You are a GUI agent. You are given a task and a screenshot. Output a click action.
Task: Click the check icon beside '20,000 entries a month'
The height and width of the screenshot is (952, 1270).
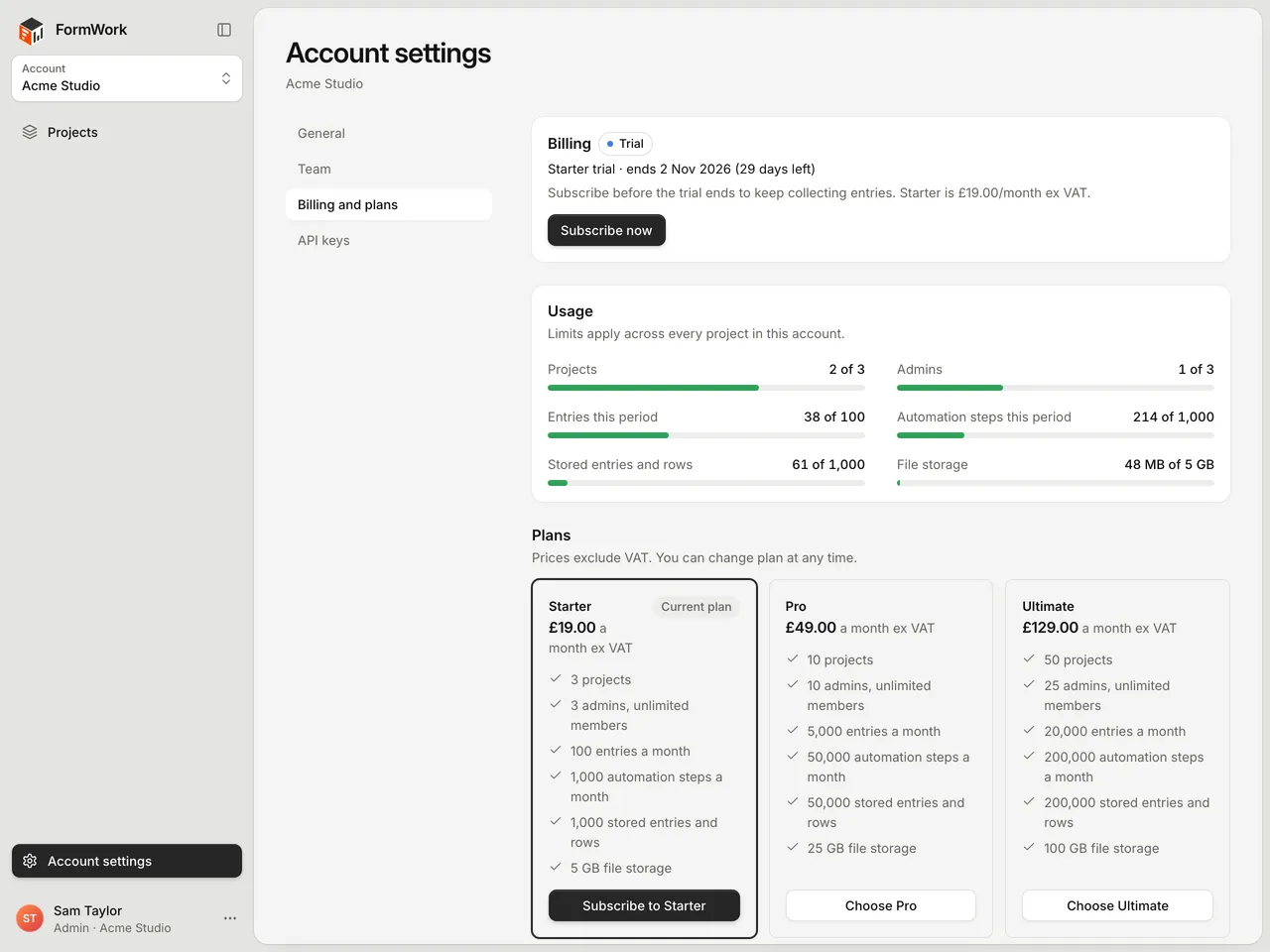point(1029,730)
